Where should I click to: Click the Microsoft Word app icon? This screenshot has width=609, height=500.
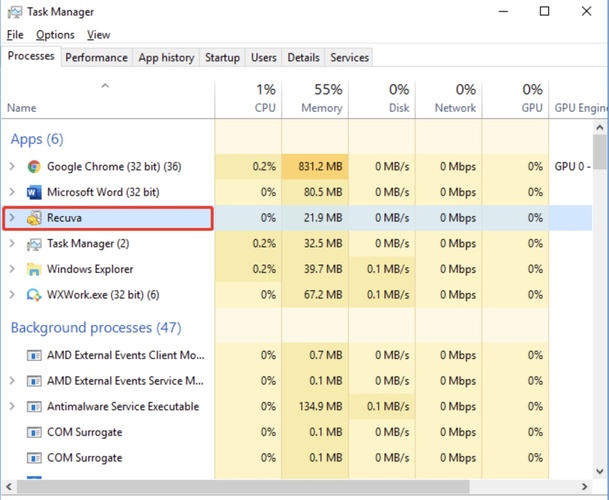pos(34,192)
